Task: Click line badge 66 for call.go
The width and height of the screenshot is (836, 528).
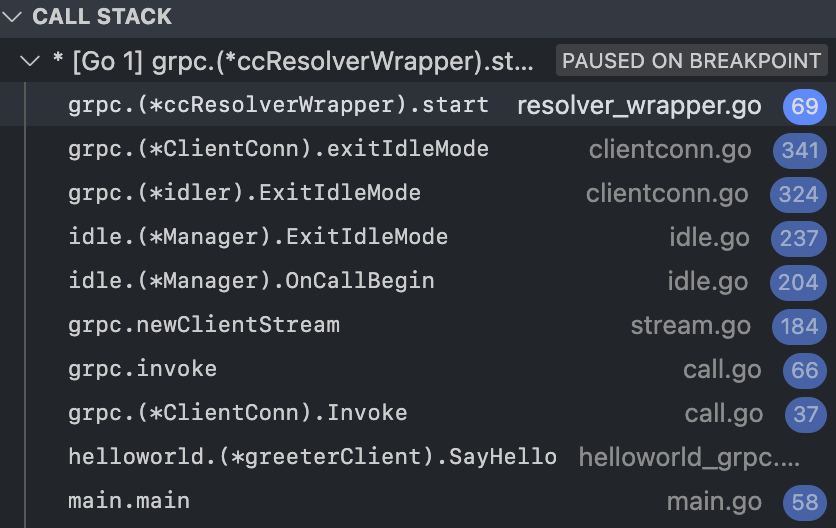Action: point(805,370)
